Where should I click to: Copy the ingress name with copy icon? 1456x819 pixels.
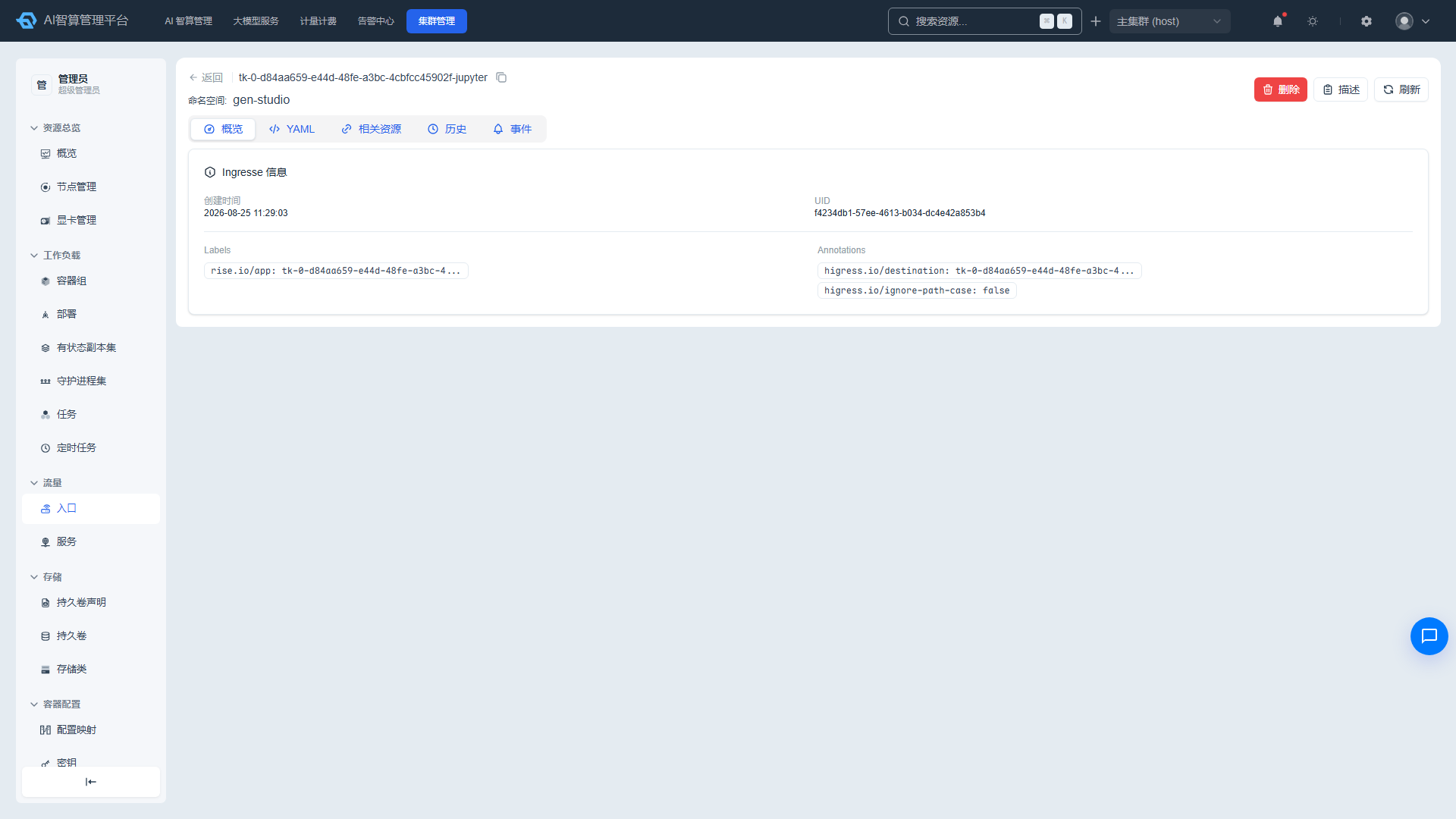coord(501,77)
